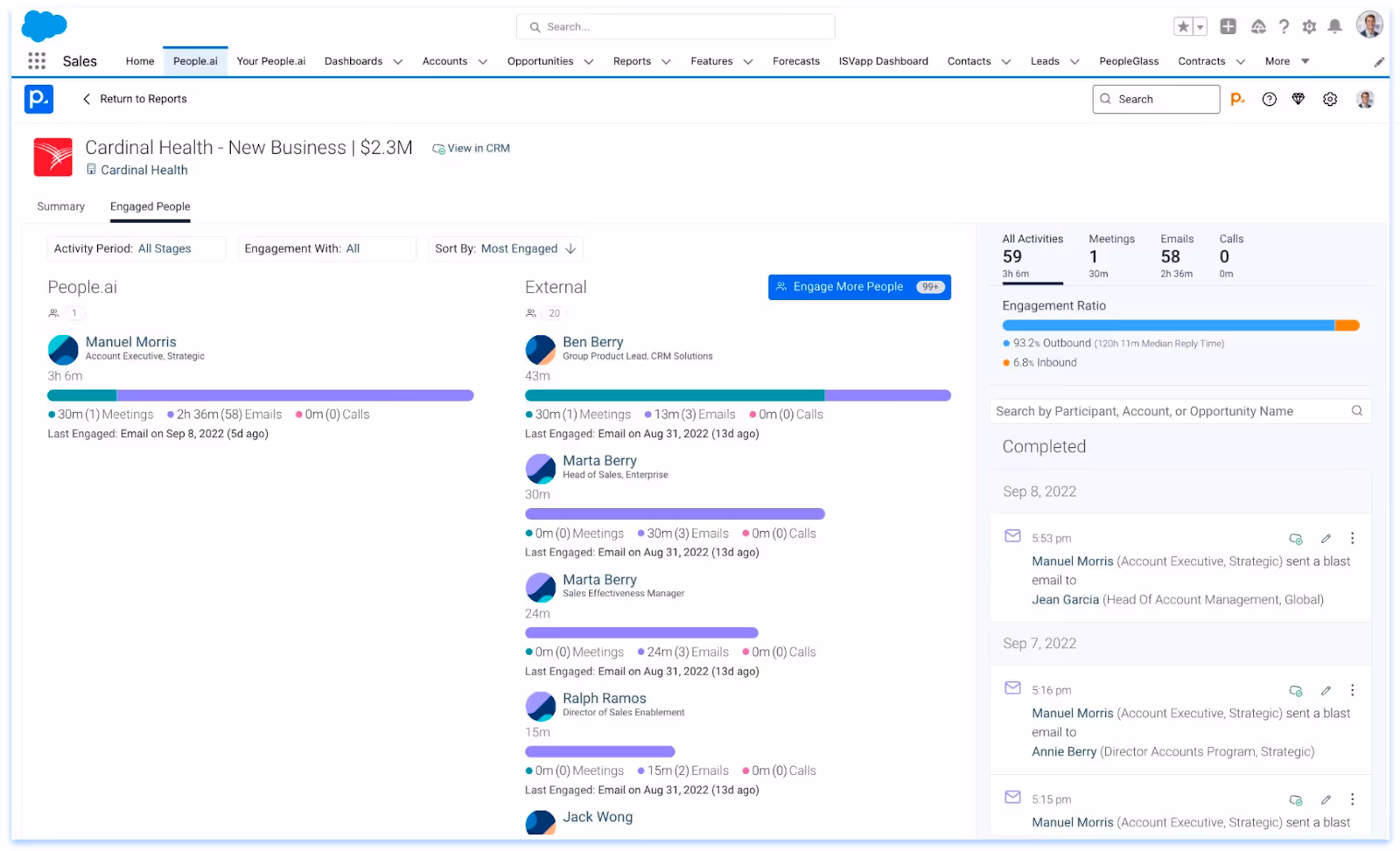Select Meetings activity filter
Viewport: 1400px width, 851px height.
[x=1111, y=257]
